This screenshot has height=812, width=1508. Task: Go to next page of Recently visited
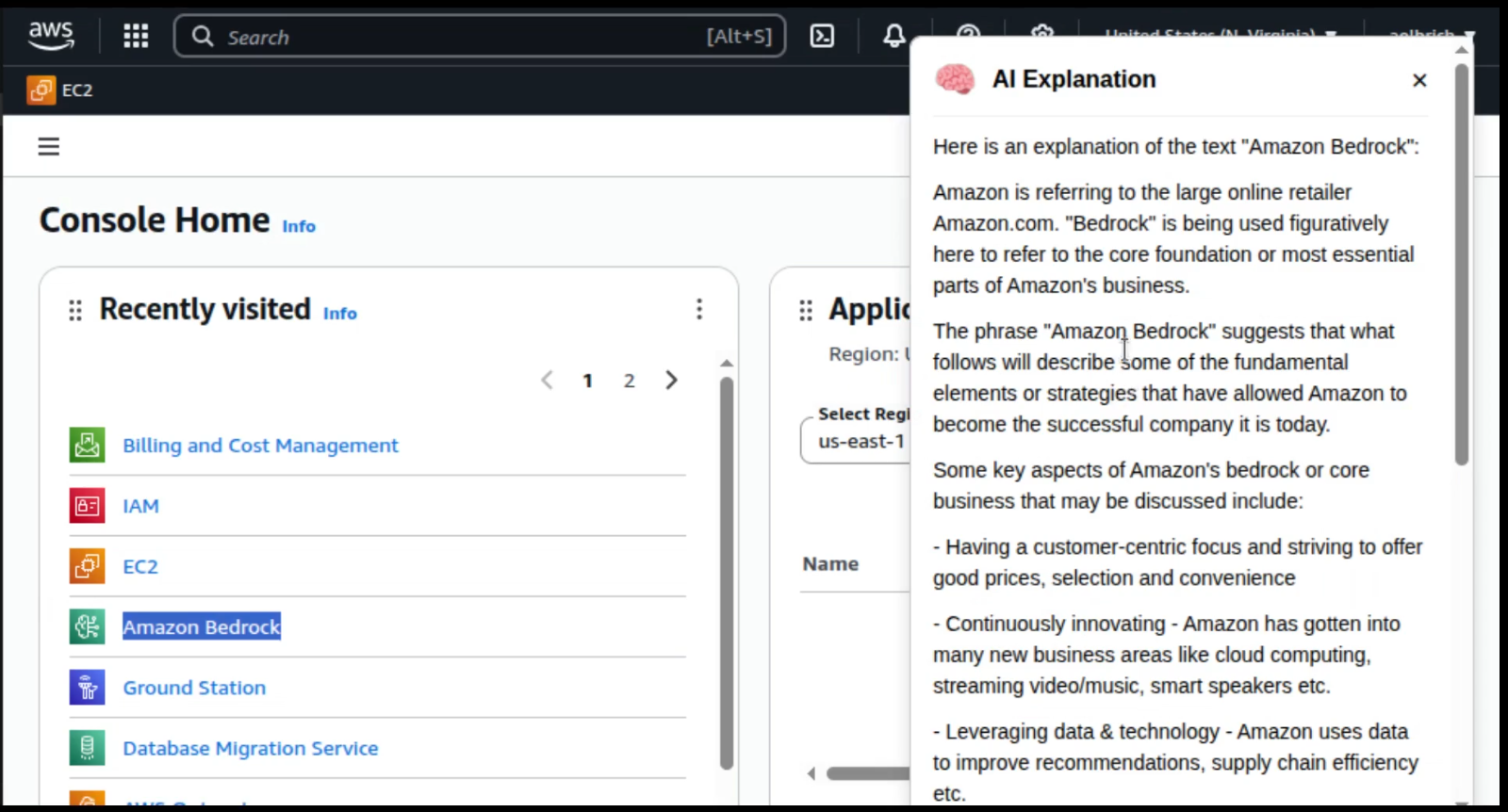click(671, 380)
